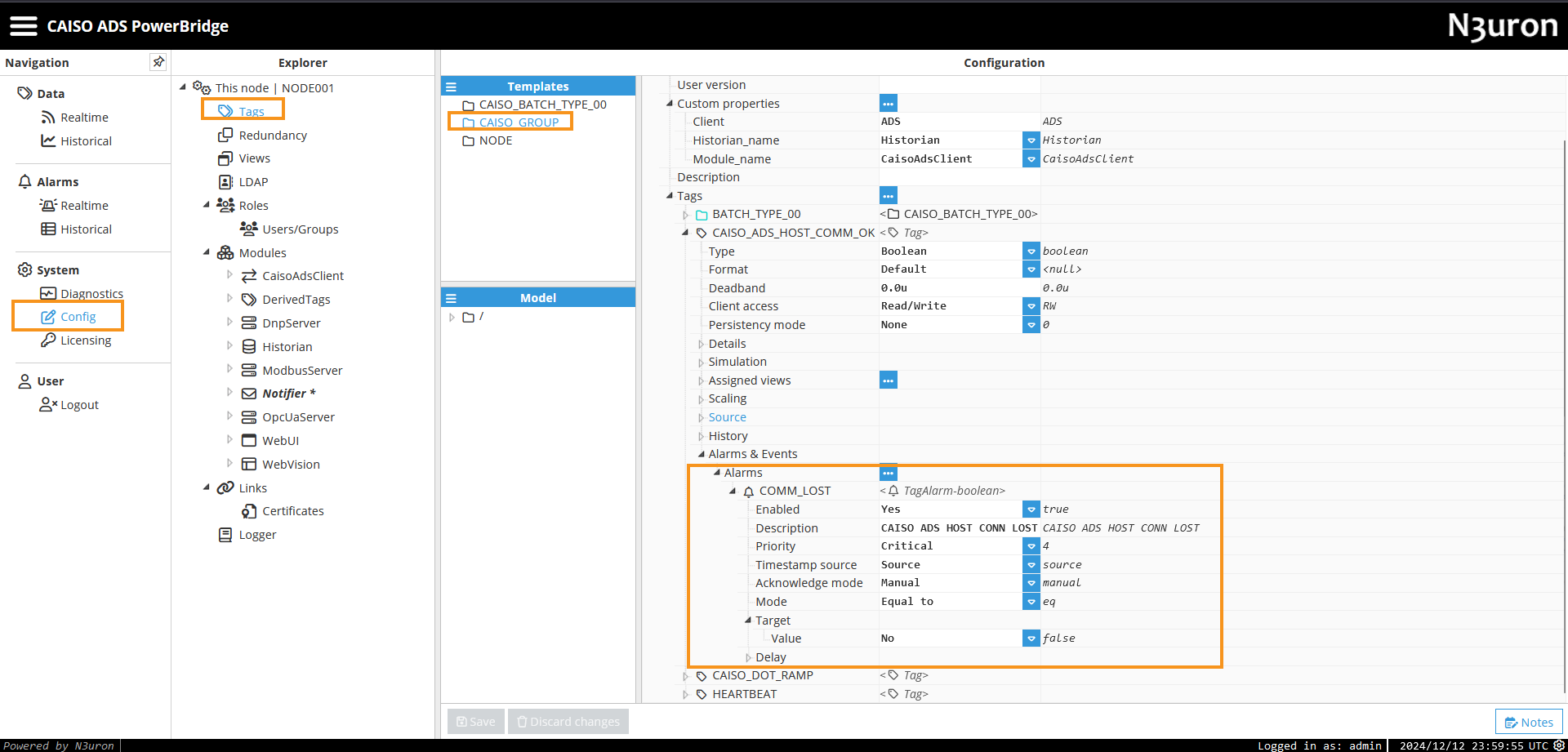1568x752 pixels.
Task: Select the LDAP icon
Action: (x=225, y=182)
